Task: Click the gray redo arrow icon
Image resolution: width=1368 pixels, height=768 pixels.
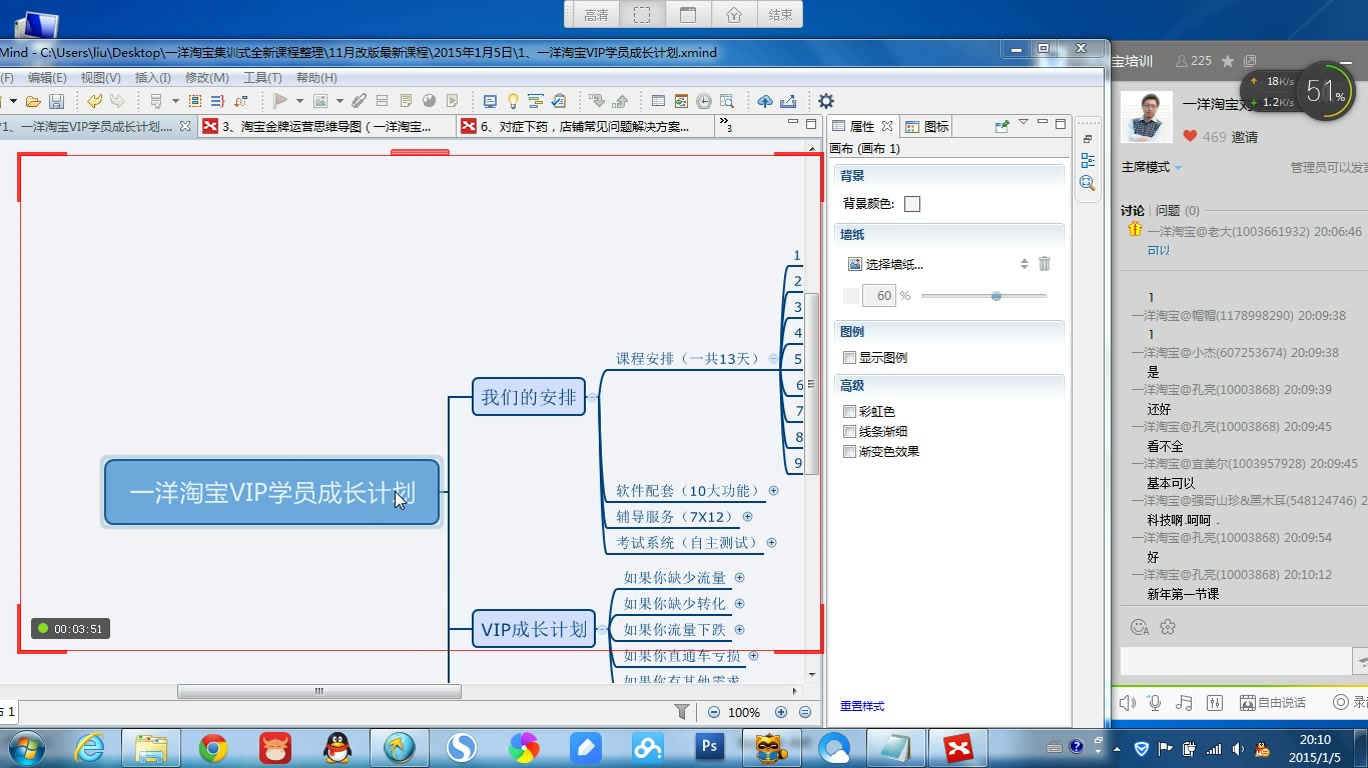Action: point(117,101)
